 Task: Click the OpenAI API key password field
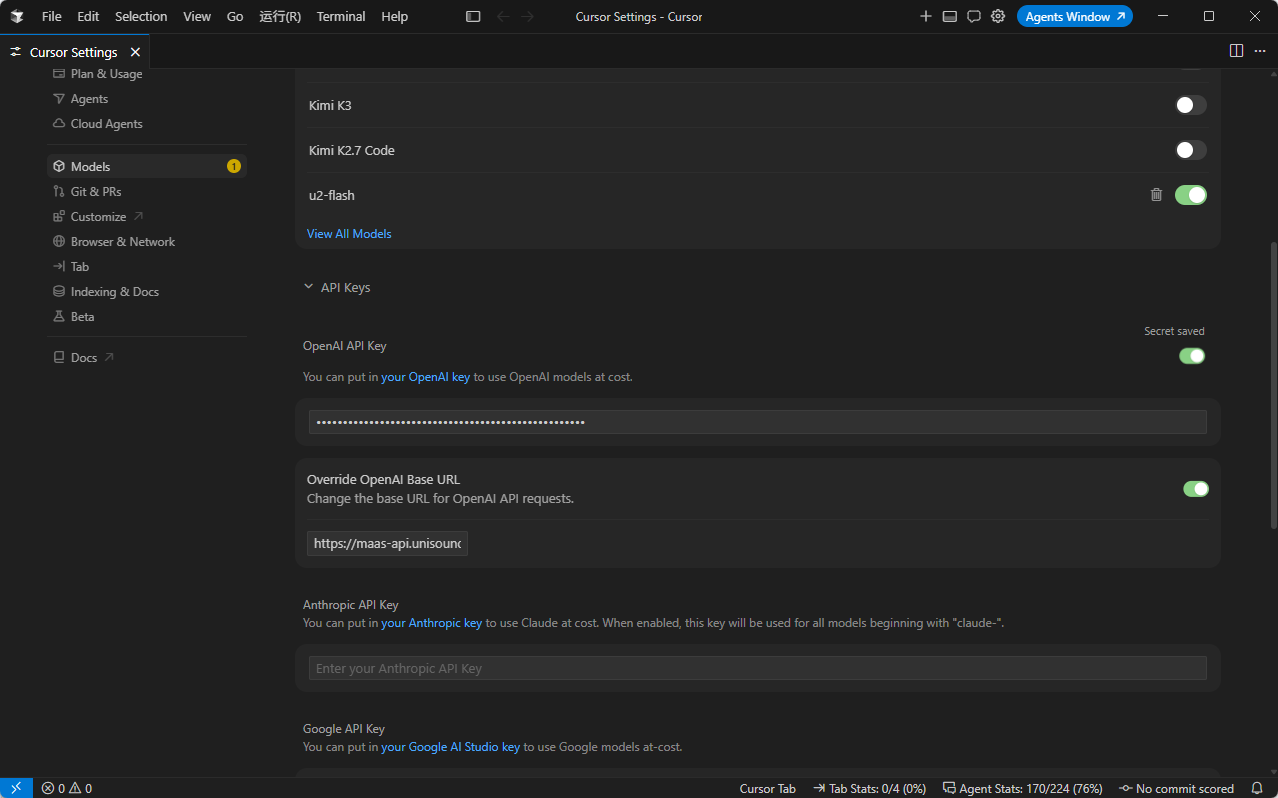point(758,422)
